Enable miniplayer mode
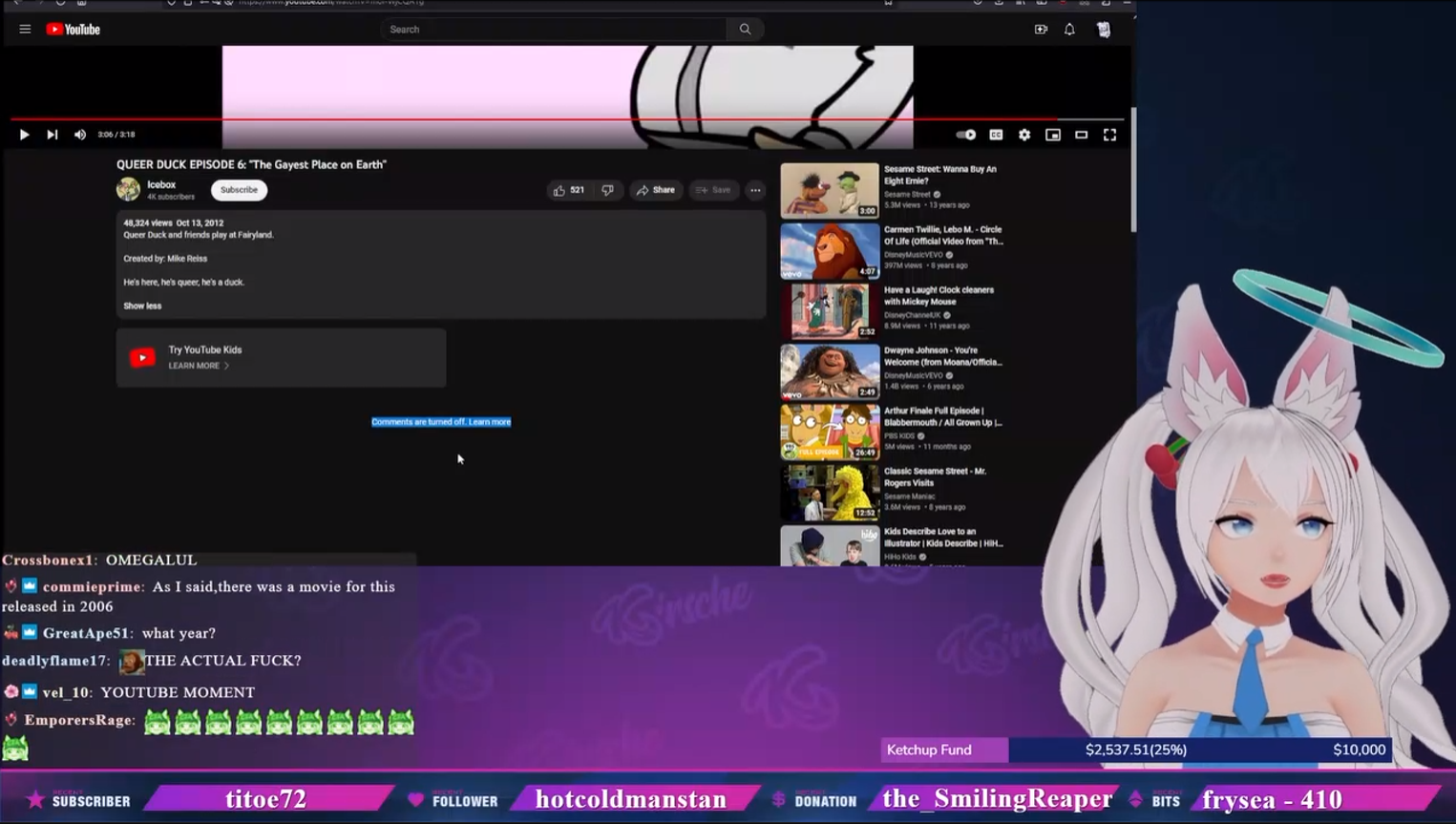 (1053, 135)
